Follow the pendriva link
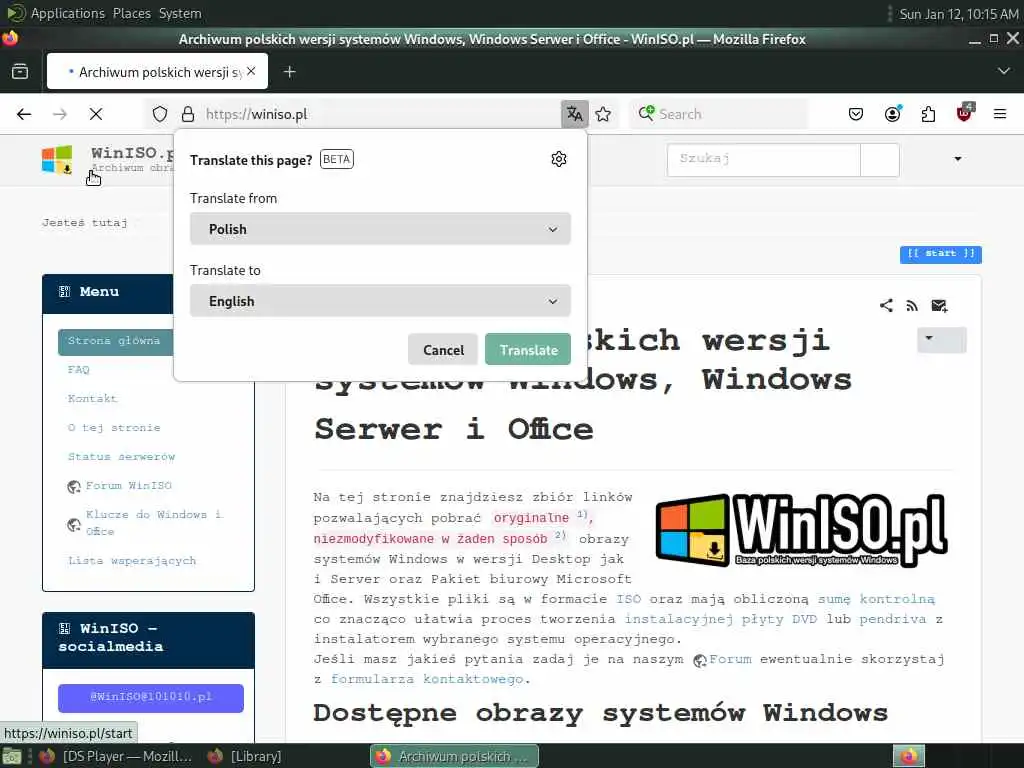The image size is (1024, 768). tap(892, 618)
